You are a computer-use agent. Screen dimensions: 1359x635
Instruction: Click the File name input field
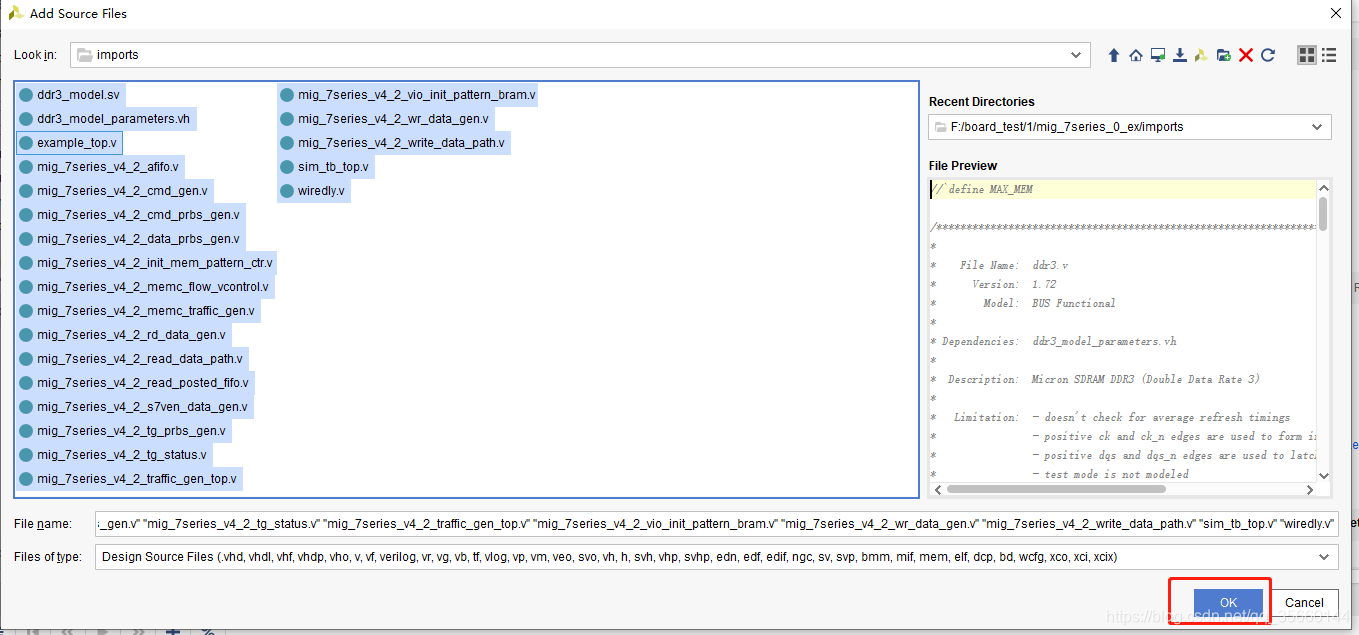click(x=717, y=523)
